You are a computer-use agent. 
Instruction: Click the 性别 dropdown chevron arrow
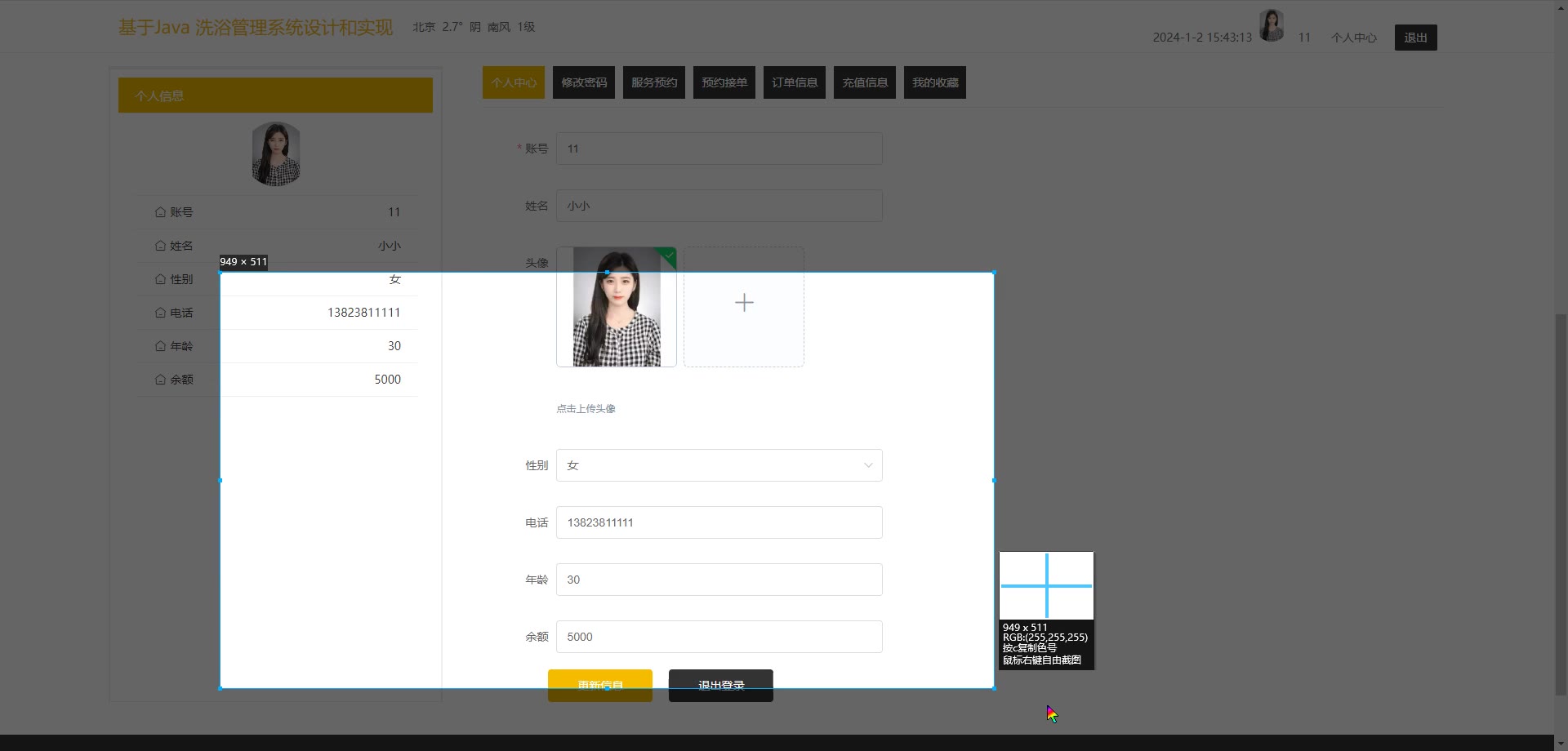(x=868, y=465)
